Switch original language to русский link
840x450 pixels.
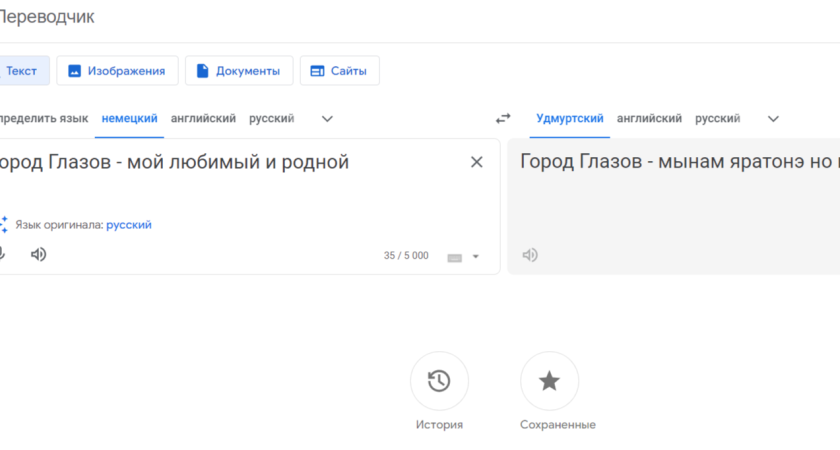pos(129,225)
